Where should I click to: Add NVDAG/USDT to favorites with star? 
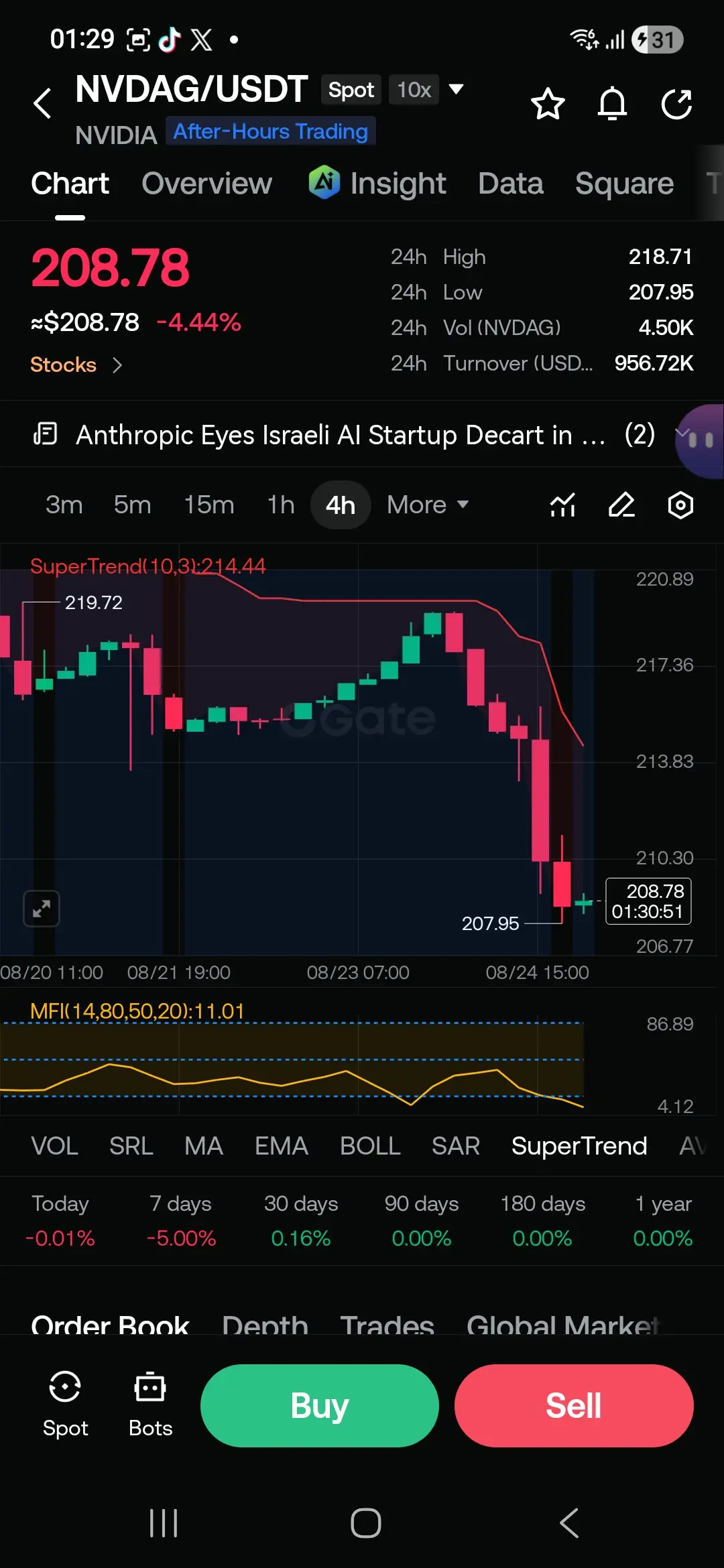click(548, 104)
